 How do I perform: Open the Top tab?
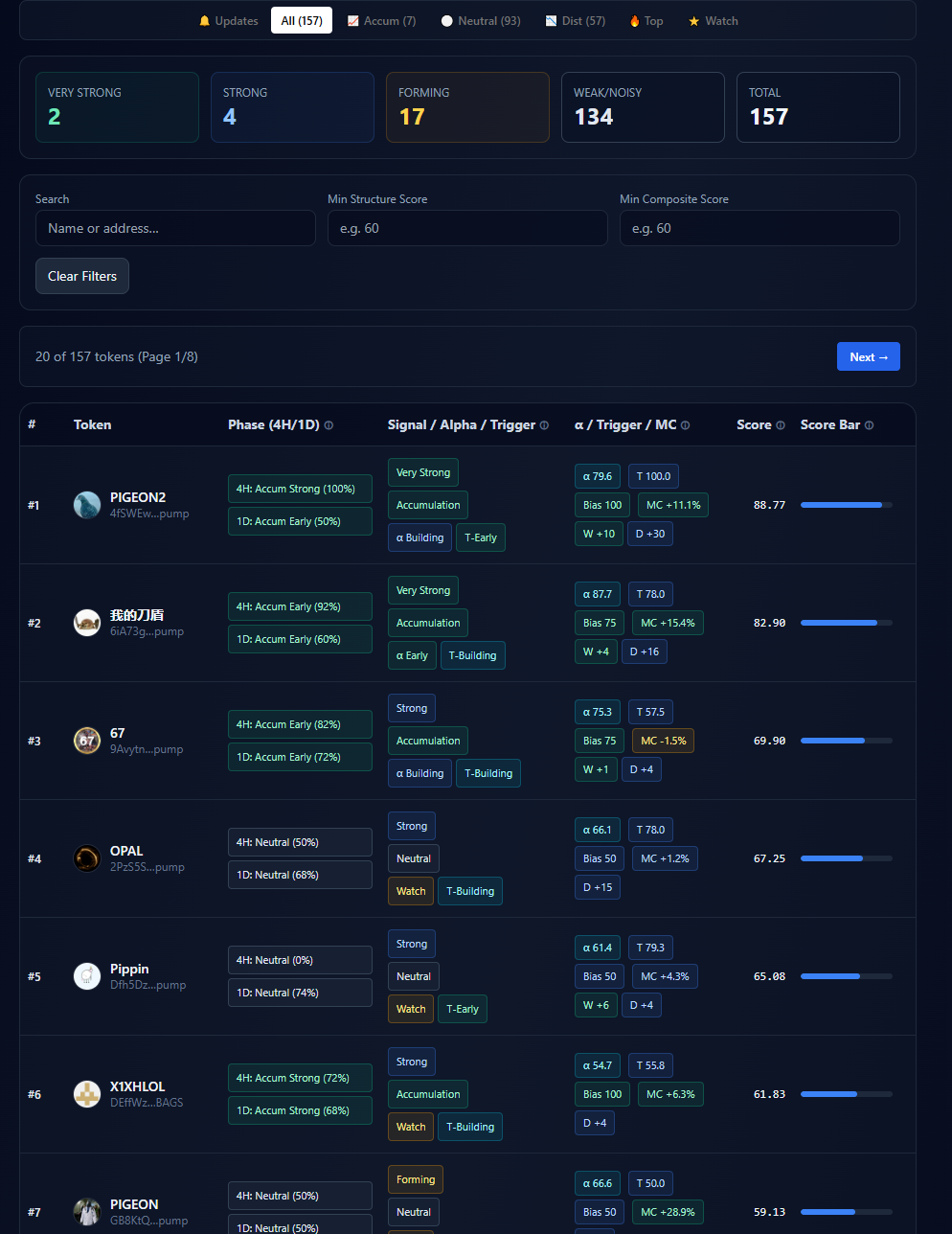click(x=646, y=21)
